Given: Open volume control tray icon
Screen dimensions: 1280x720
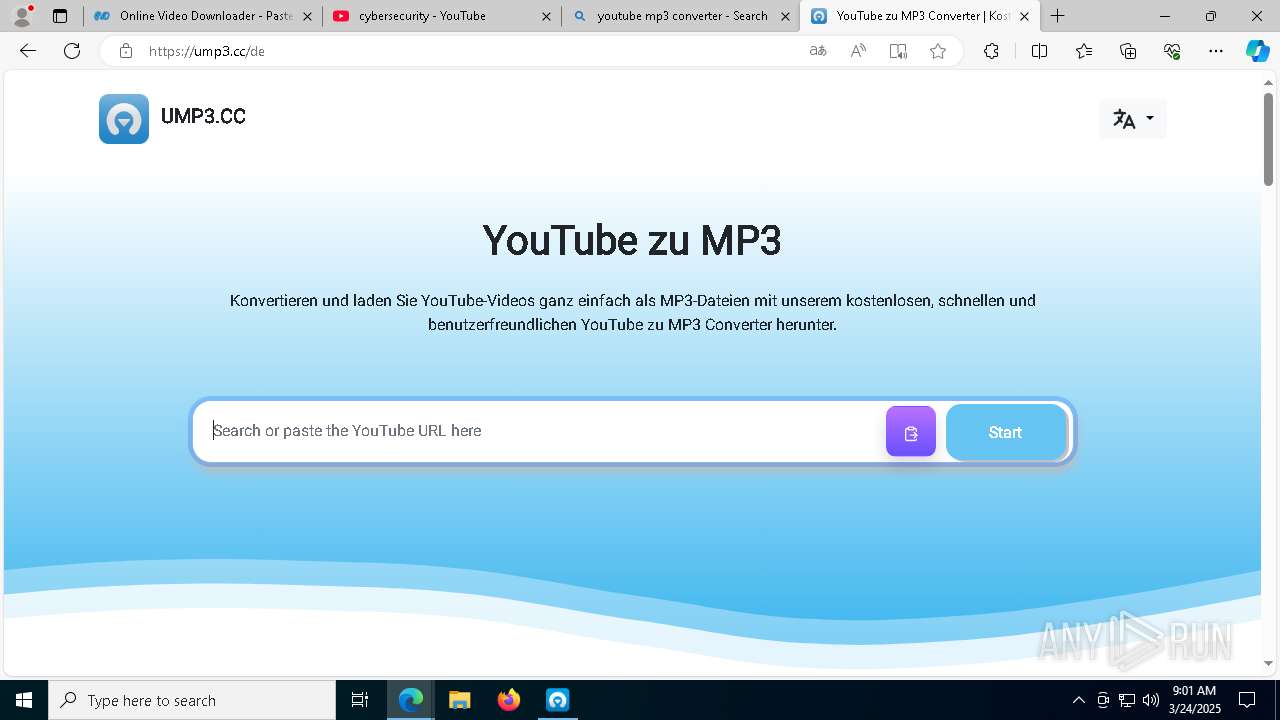Looking at the screenshot, I should tap(1150, 700).
